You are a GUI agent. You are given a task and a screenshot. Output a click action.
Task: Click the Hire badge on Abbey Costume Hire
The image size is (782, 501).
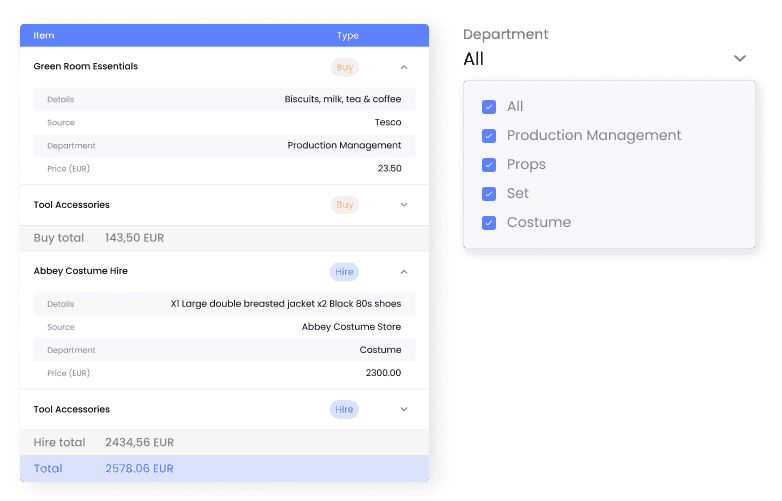tap(344, 272)
